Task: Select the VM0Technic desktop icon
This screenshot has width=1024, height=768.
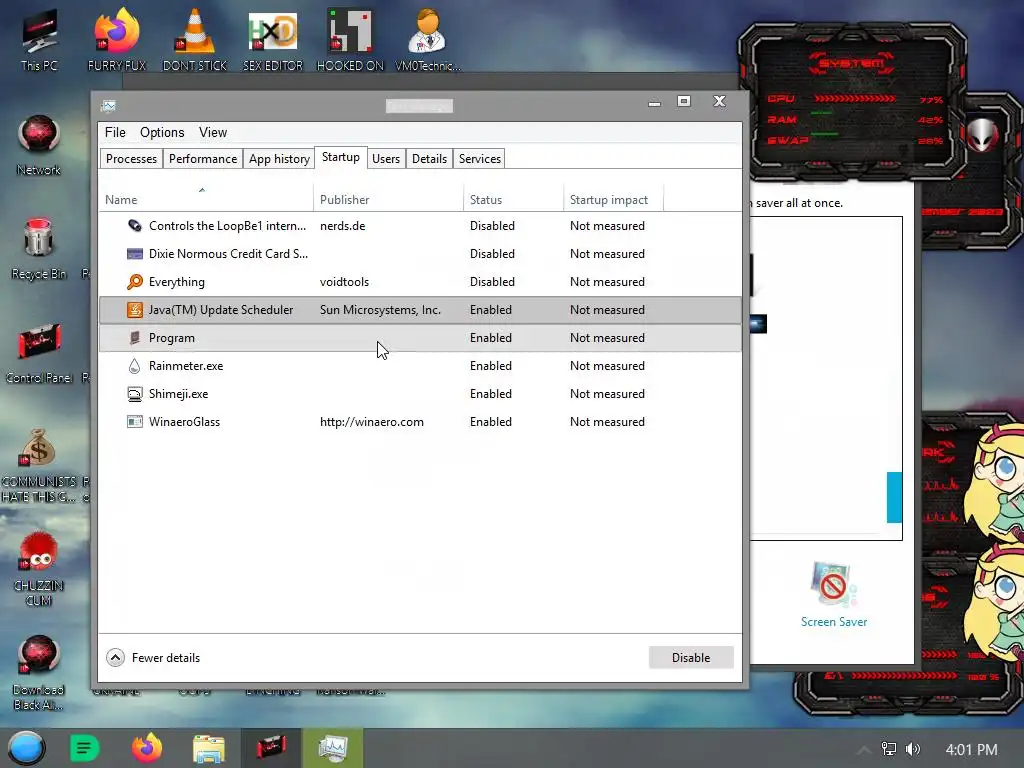Action: pos(428,39)
